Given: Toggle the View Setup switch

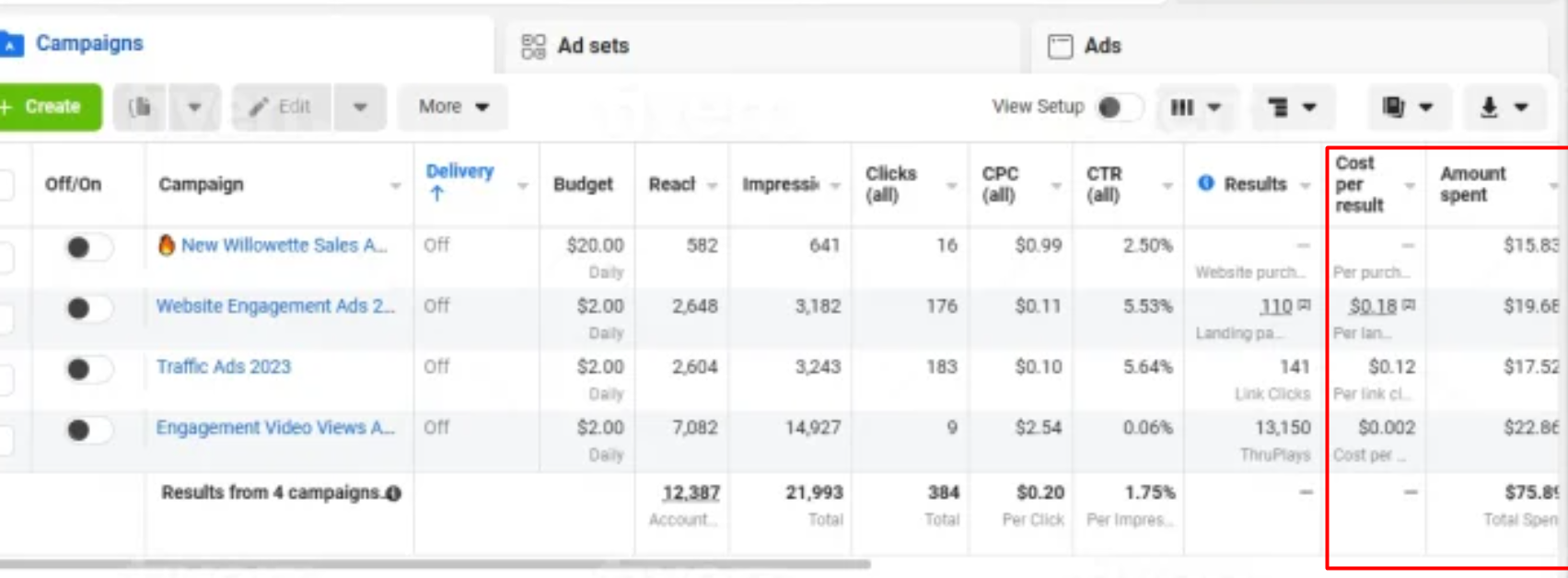Looking at the screenshot, I should coord(1118,108).
